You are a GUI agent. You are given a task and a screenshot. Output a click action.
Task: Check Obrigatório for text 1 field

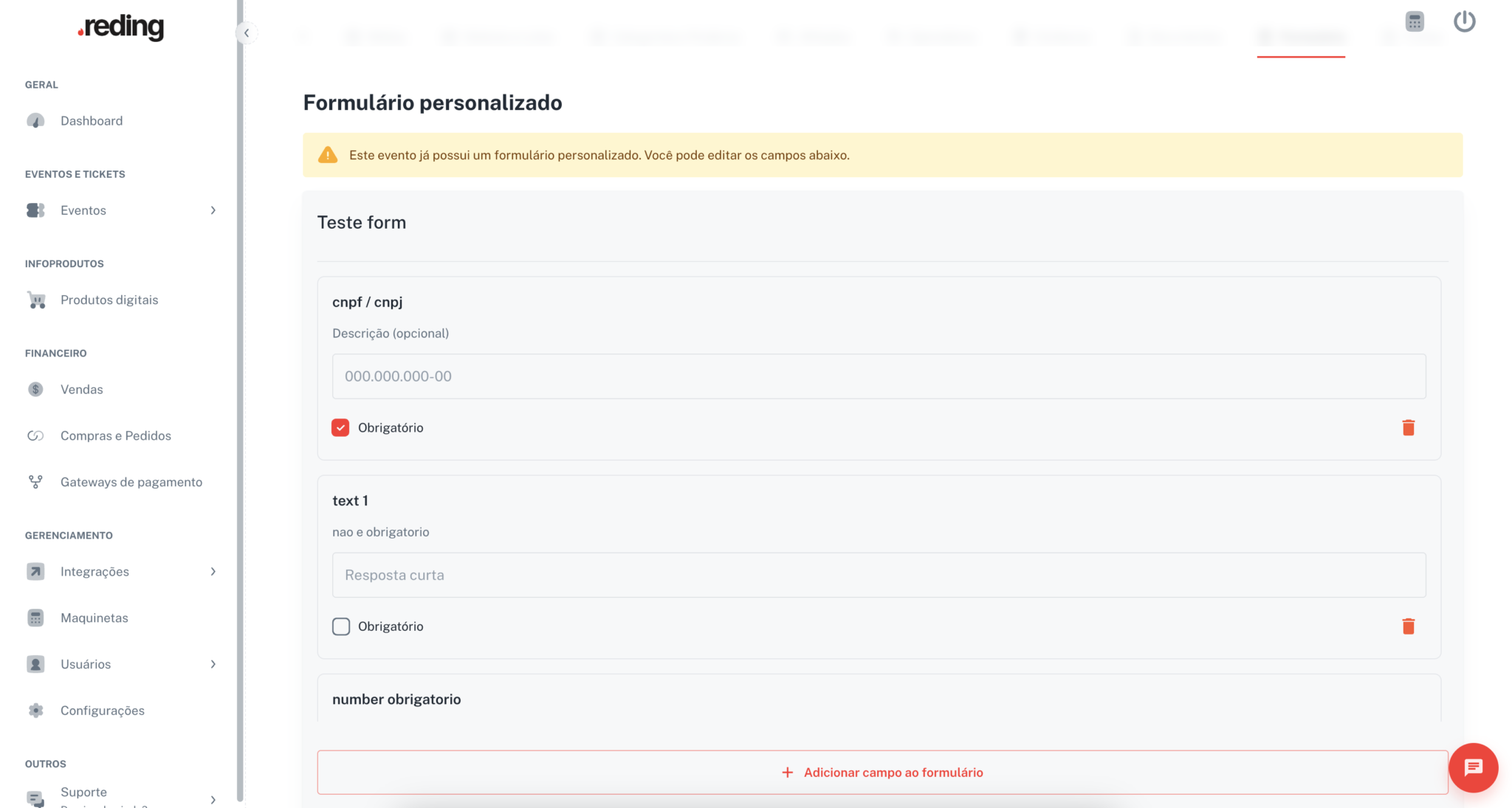point(340,626)
